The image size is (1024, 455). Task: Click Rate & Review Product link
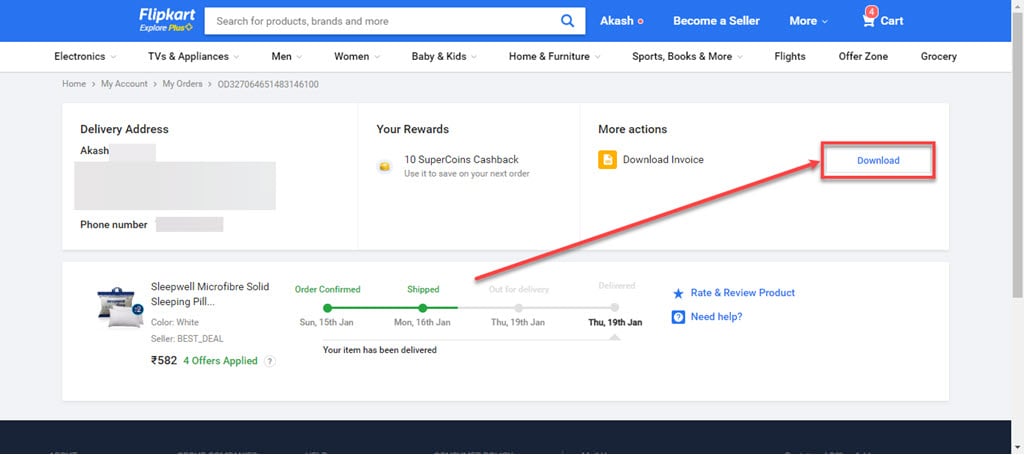(x=743, y=293)
